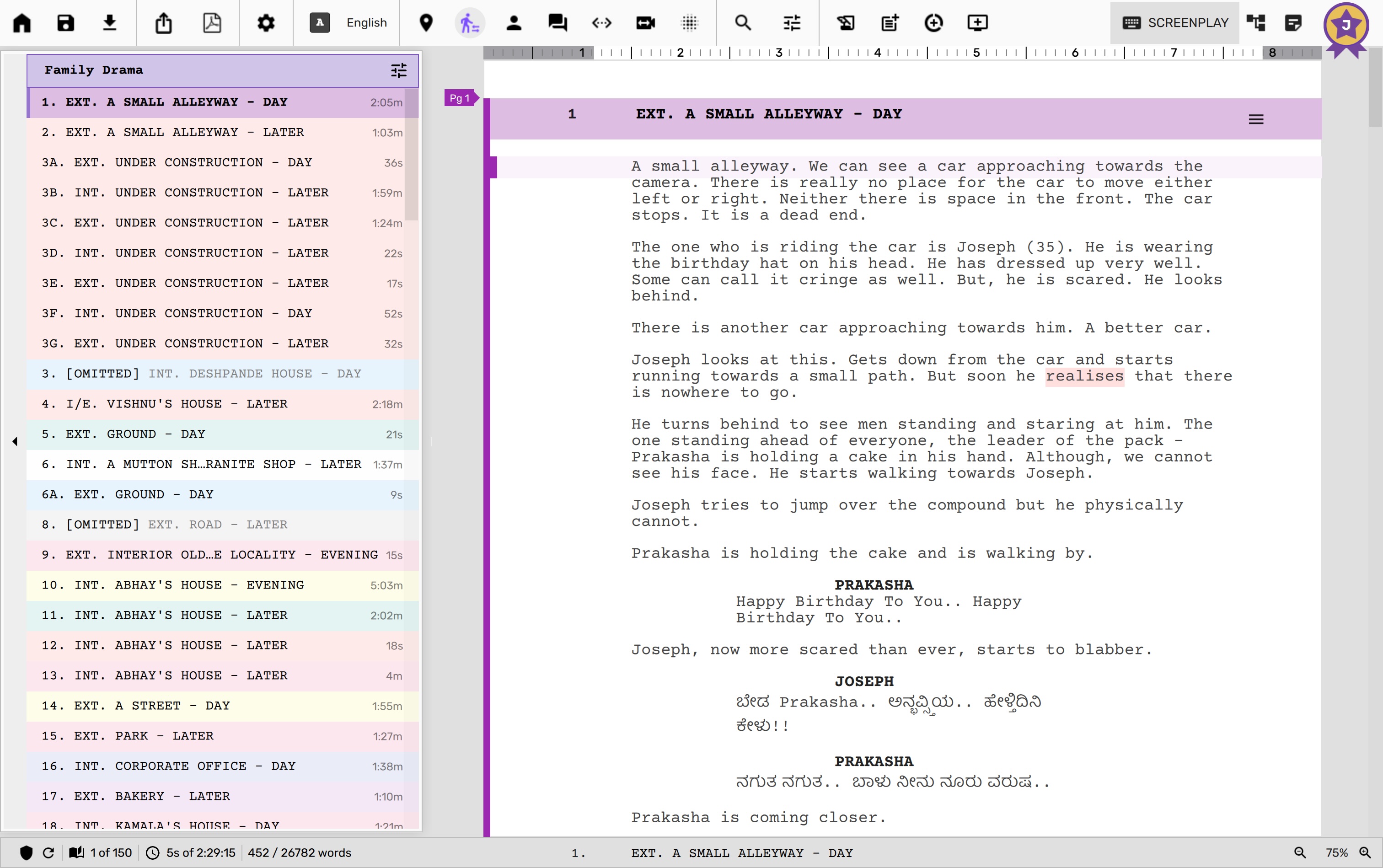Image resolution: width=1383 pixels, height=868 pixels.
Task: Export to PDF using the PDF icon
Action: click(x=212, y=23)
